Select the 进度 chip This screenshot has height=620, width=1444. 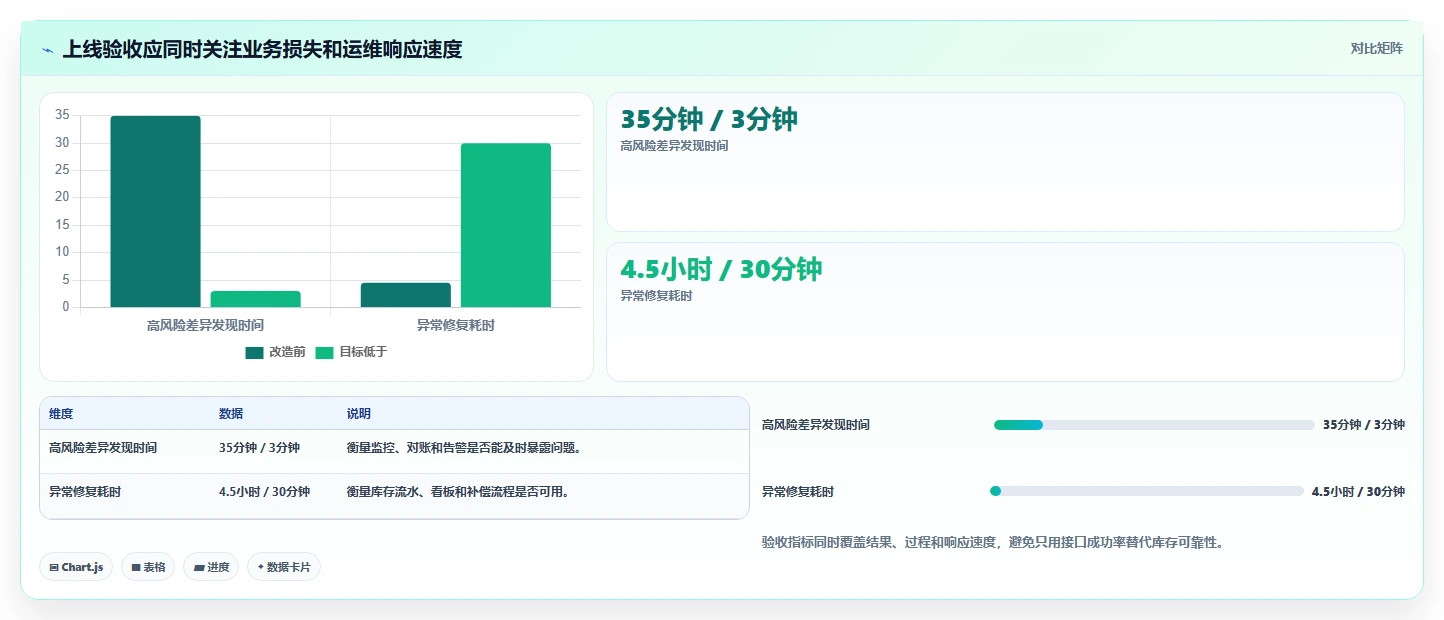211,567
